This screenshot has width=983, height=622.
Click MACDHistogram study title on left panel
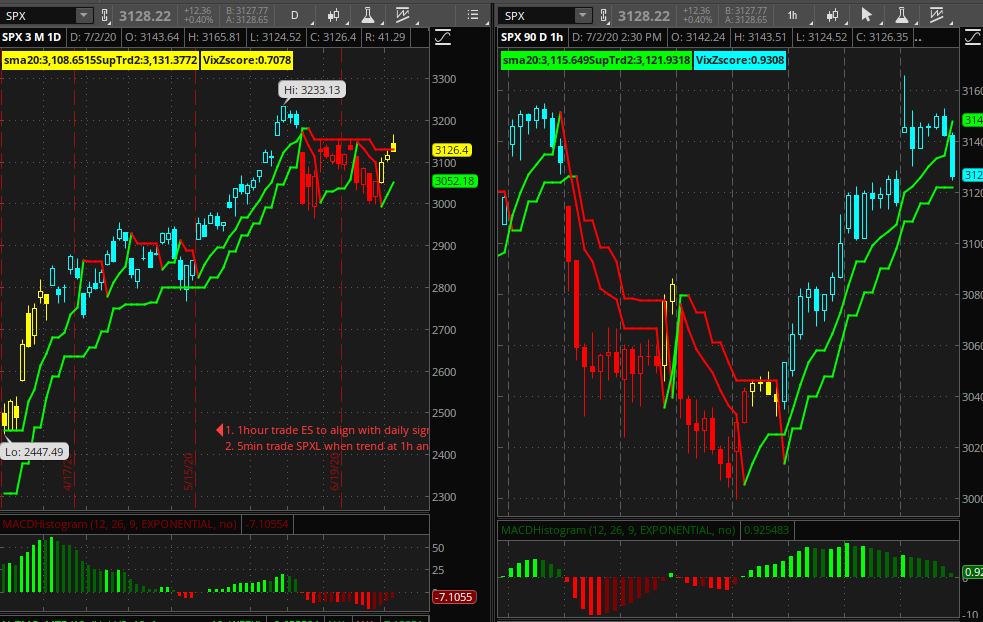pyautogui.click(x=120, y=524)
